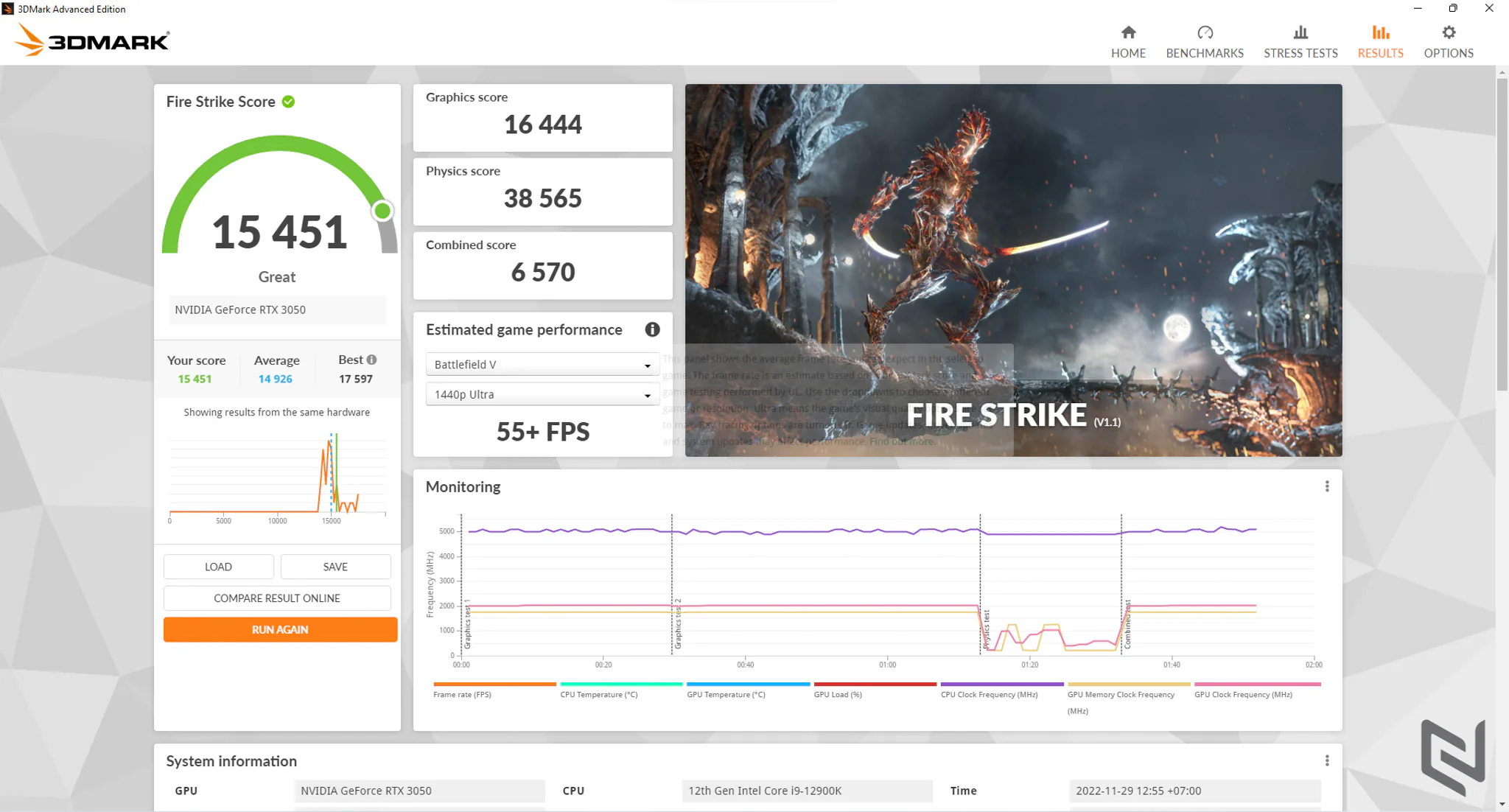
Task: Click the Find out more link in tooltip
Action: [x=902, y=441]
